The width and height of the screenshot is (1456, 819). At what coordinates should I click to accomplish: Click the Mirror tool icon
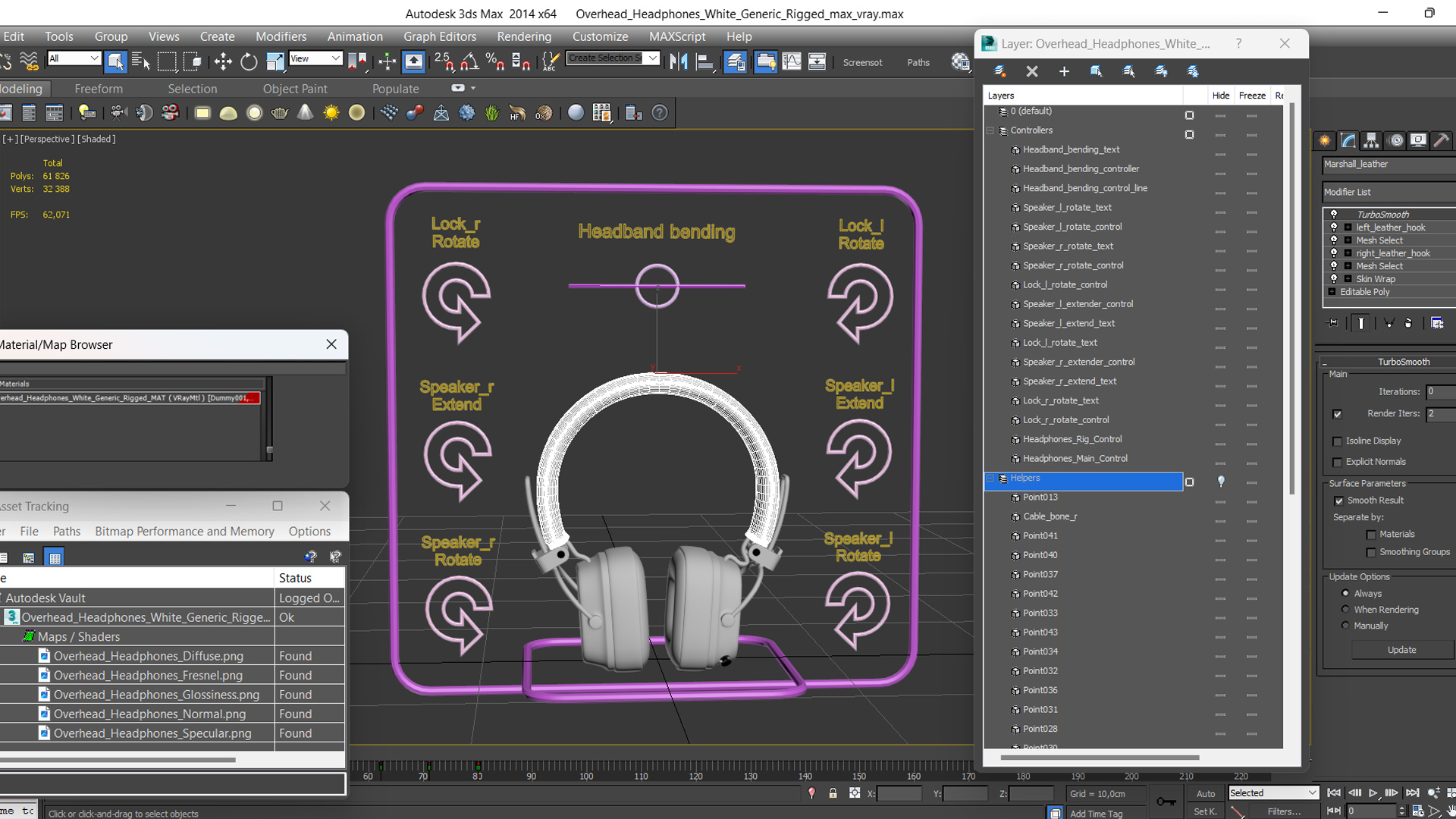point(679,61)
